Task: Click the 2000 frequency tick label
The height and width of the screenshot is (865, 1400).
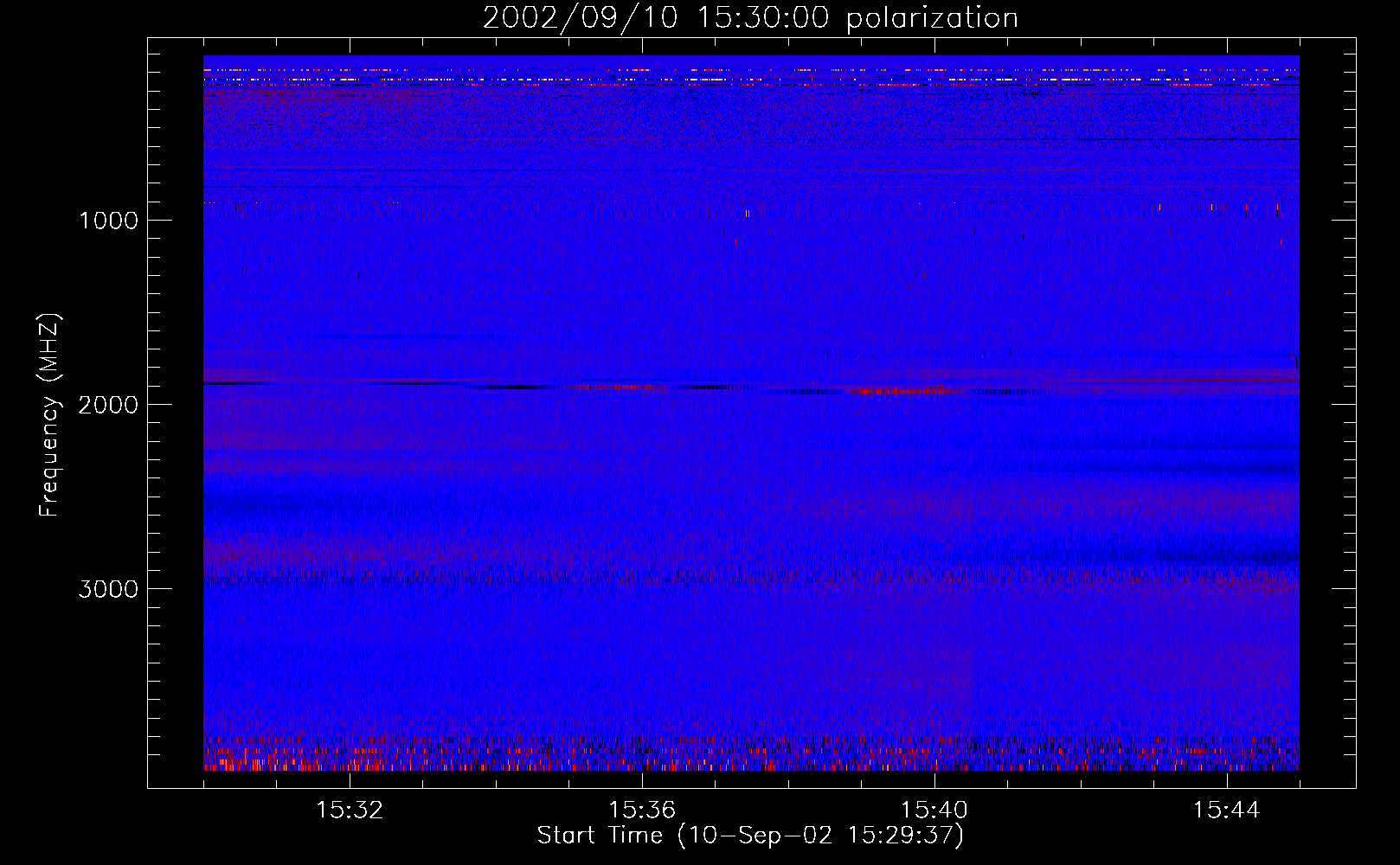Action: coord(108,405)
